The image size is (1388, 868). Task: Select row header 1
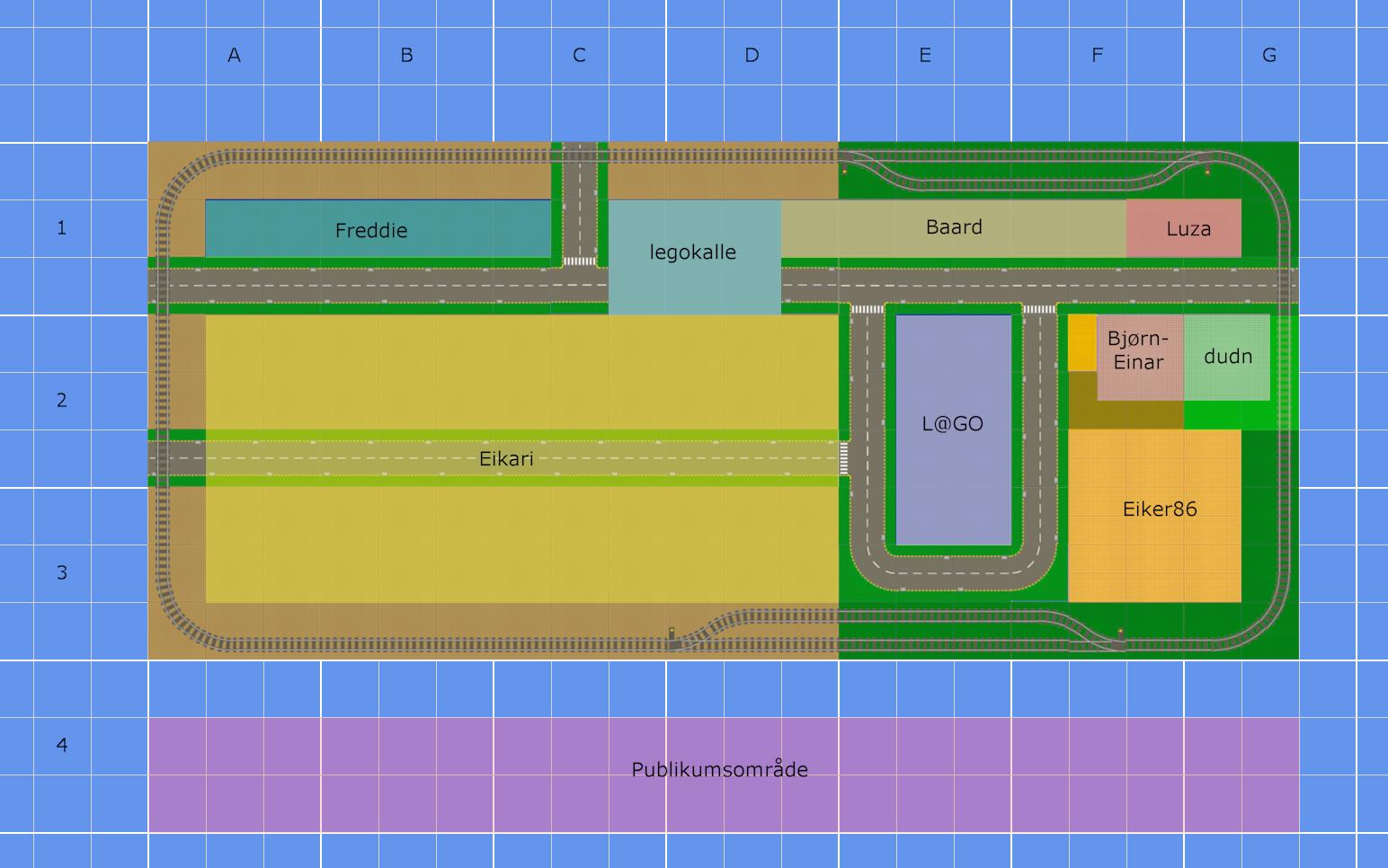pos(61,228)
